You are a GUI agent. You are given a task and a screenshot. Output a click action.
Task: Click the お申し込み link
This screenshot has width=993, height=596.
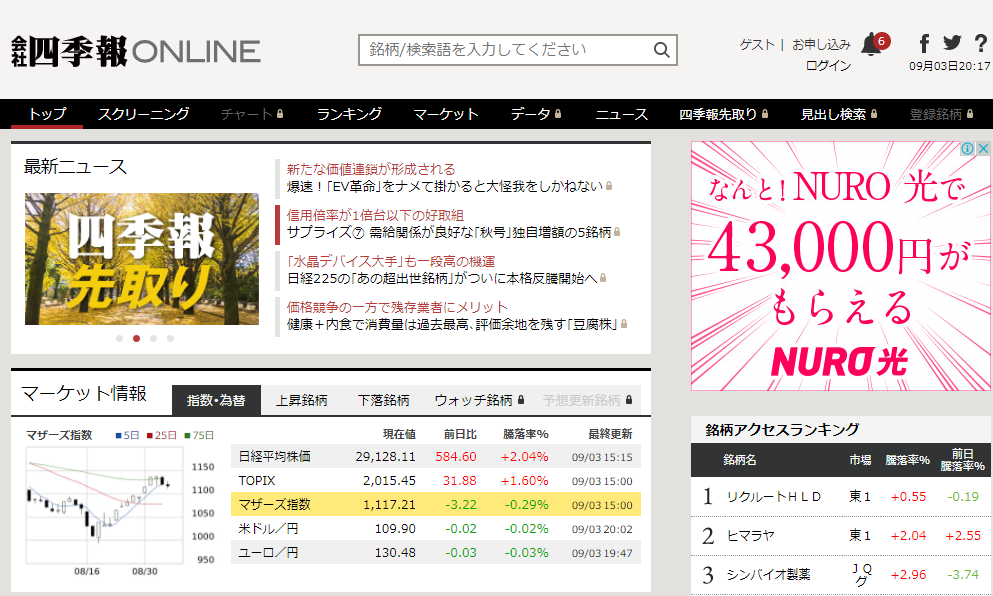[x=821, y=45]
